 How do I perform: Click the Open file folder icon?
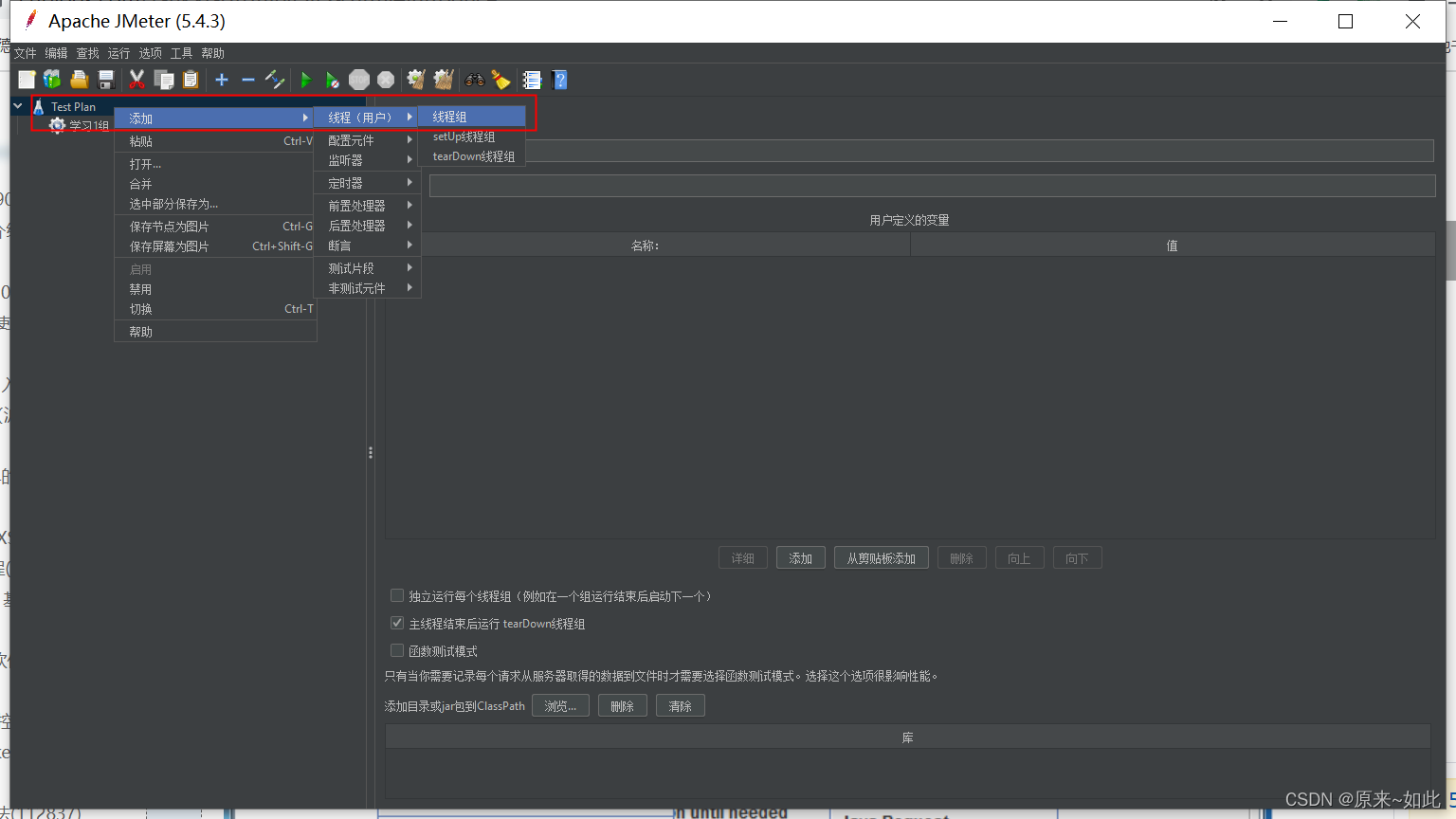(79, 80)
